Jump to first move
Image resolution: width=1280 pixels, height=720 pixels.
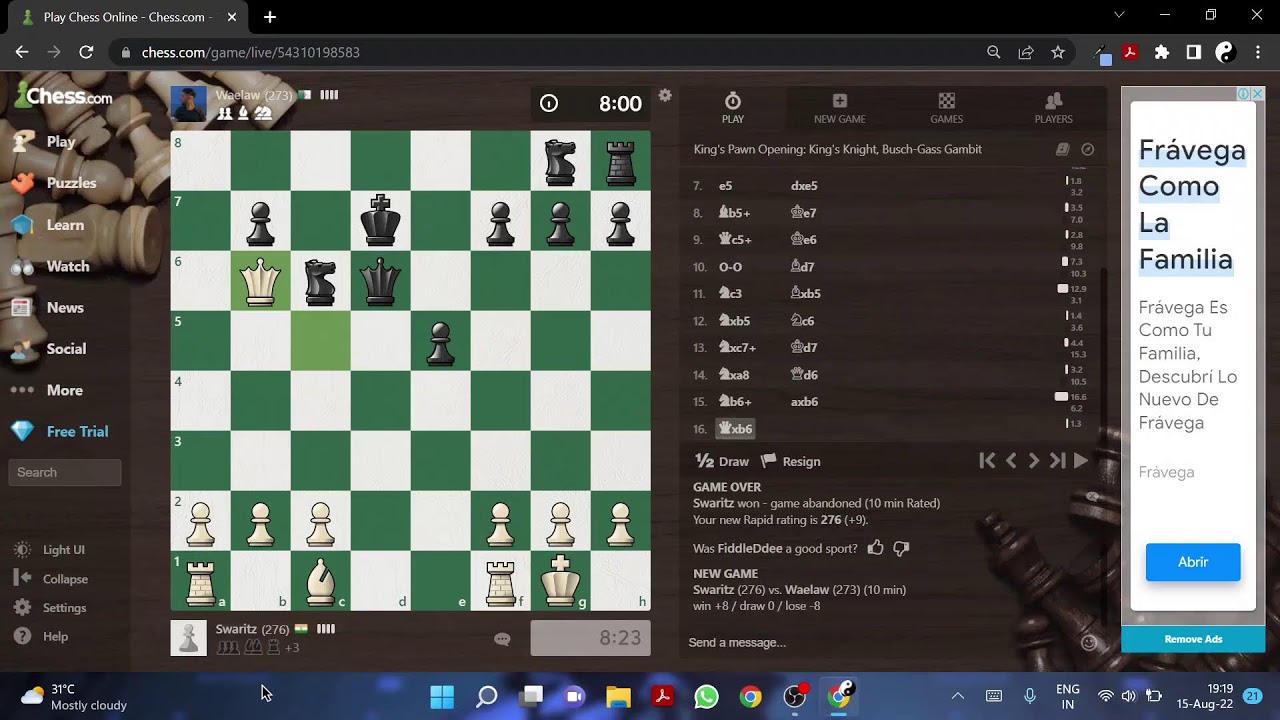pos(987,461)
